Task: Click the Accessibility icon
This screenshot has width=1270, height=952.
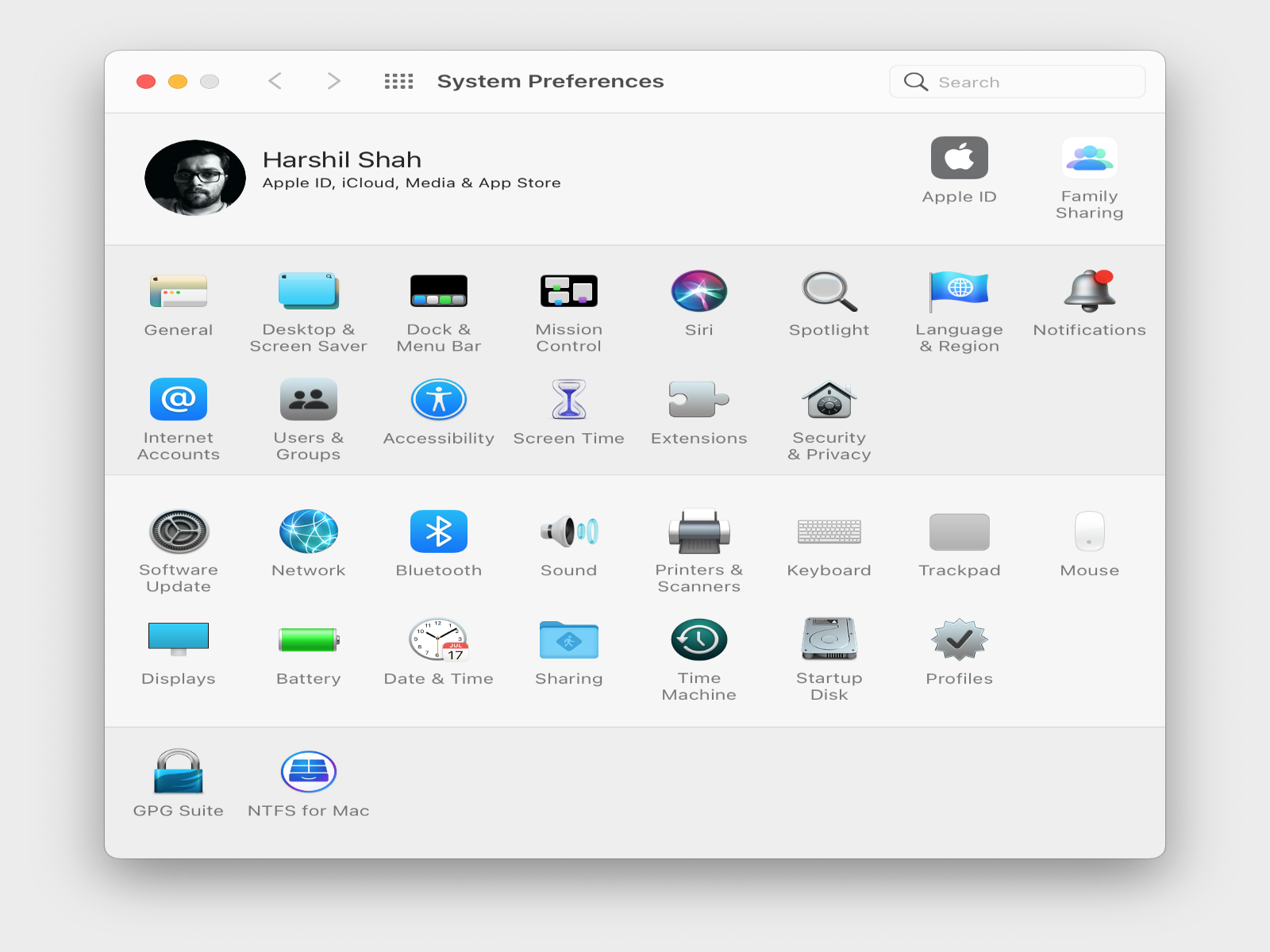Action: tap(438, 400)
